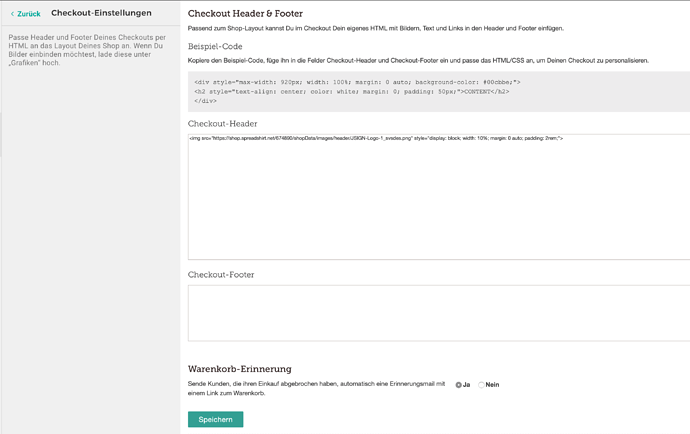The height and width of the screenshot is (434, 690).
Task: Select Nein for Warenkorb-Erinnerung
Action: 482,385
